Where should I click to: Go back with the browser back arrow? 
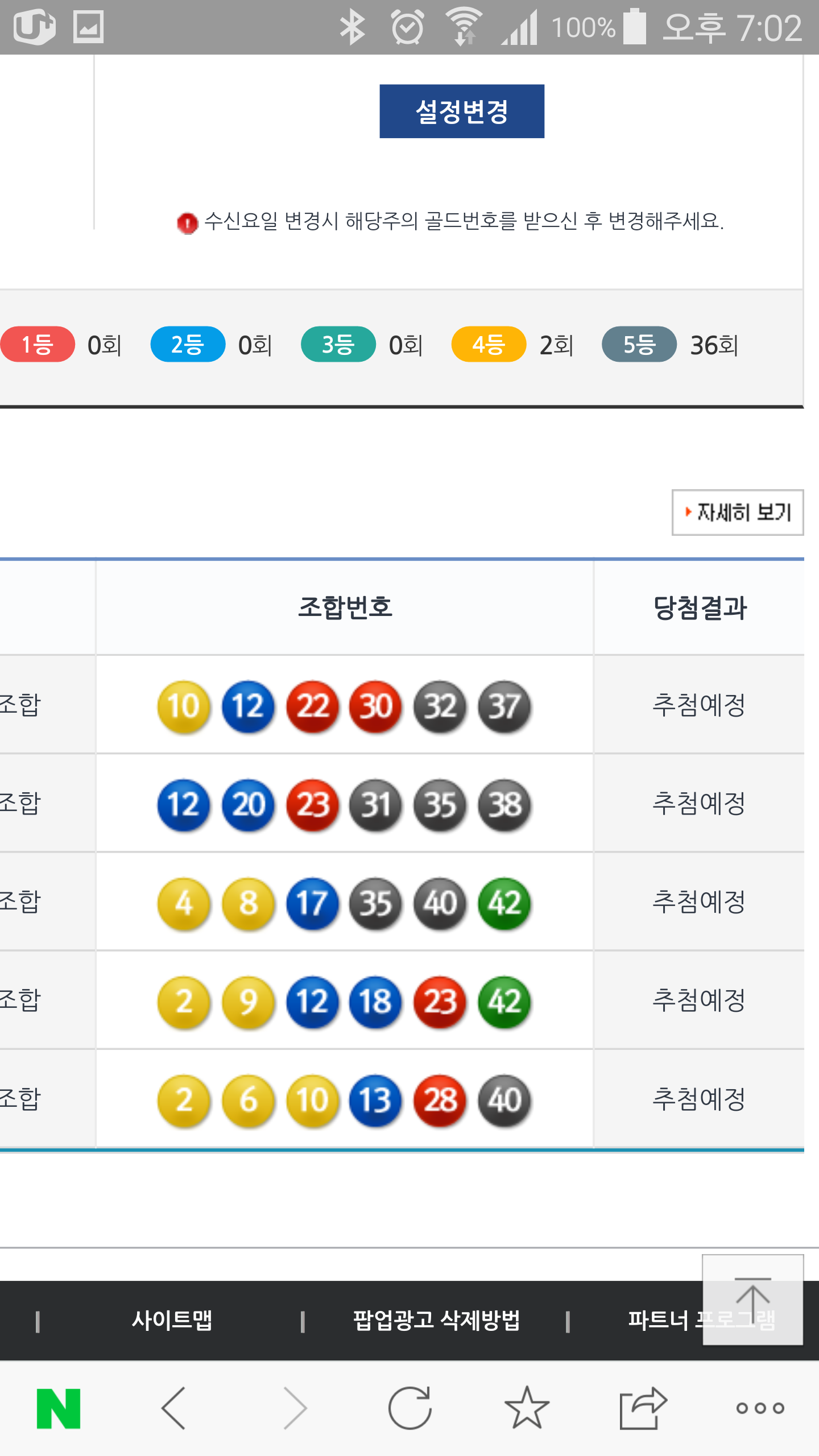point(175,1408)
